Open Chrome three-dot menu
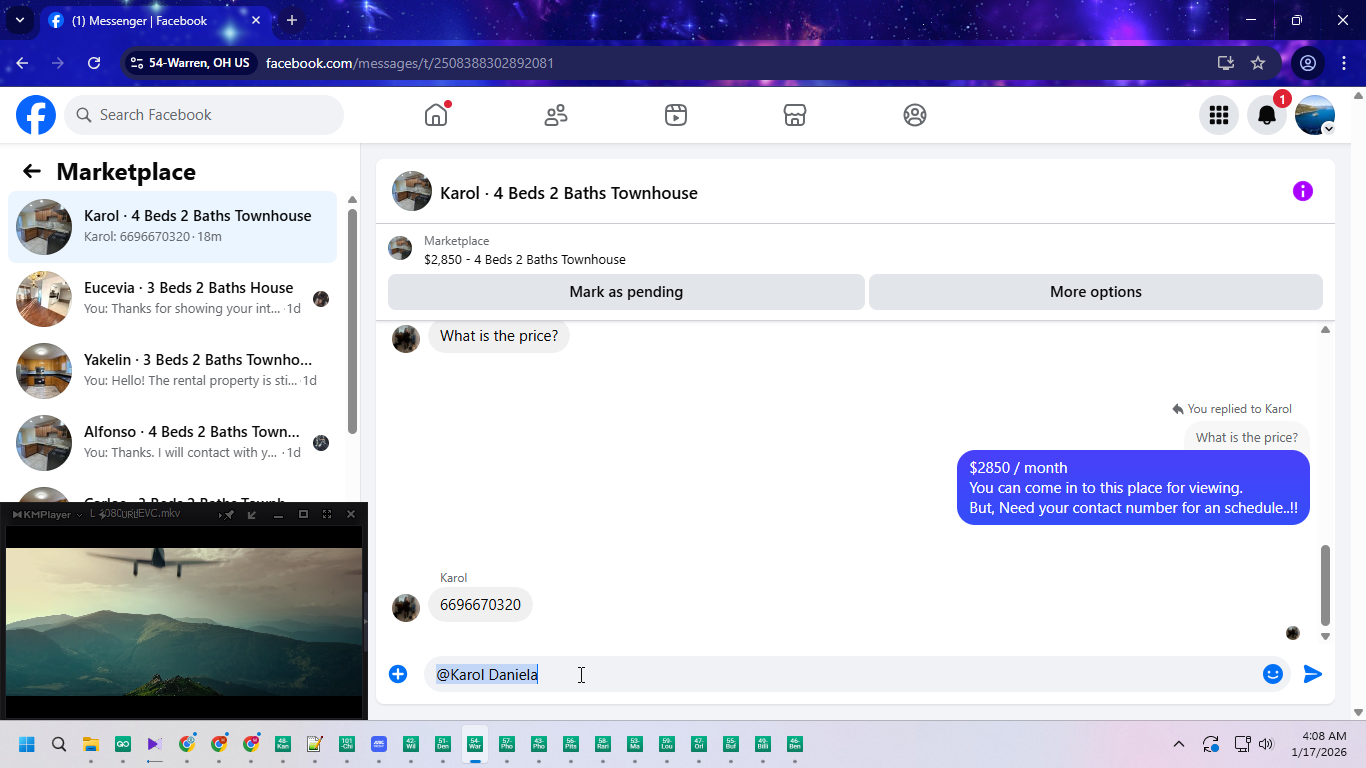The width and height of the screenshot is (1366, 768). pos(1343,63)
